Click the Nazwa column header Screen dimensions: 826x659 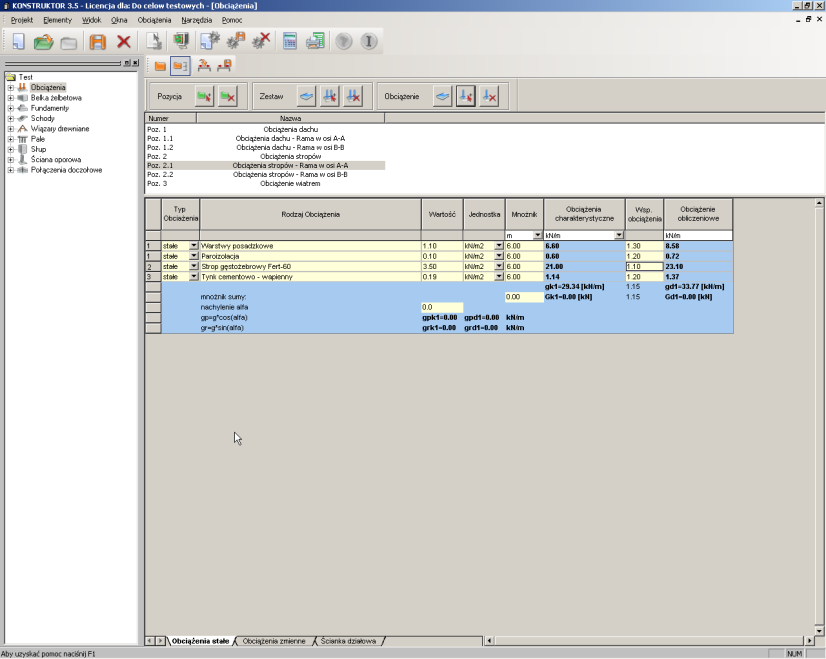[x=290, y=119]
